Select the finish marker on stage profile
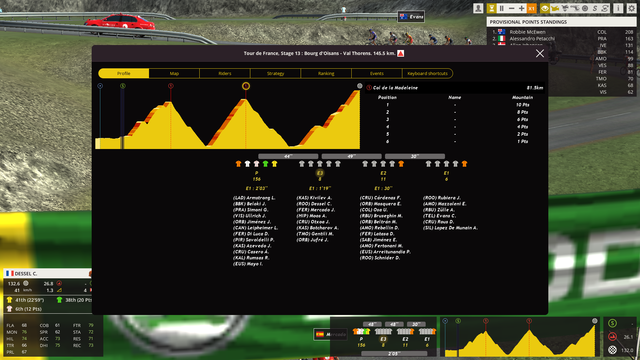Viewport: 640px width, 360px height. click(x=360, y=86)
